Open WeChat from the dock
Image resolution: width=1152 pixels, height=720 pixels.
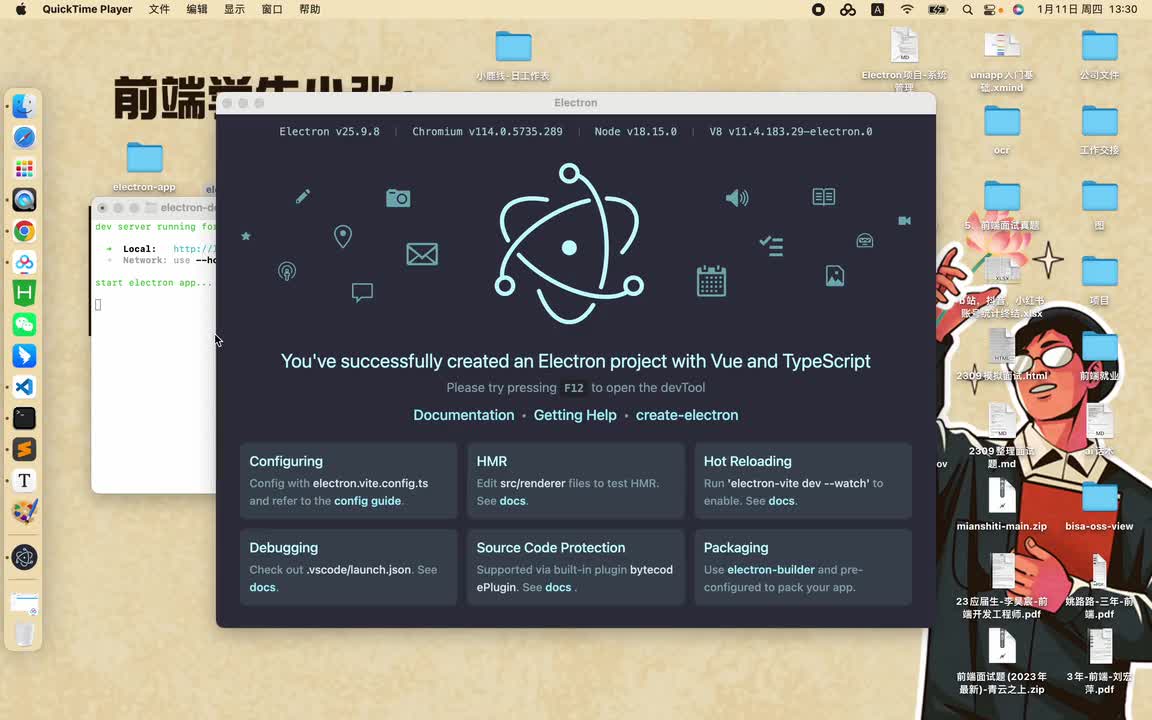24,325
